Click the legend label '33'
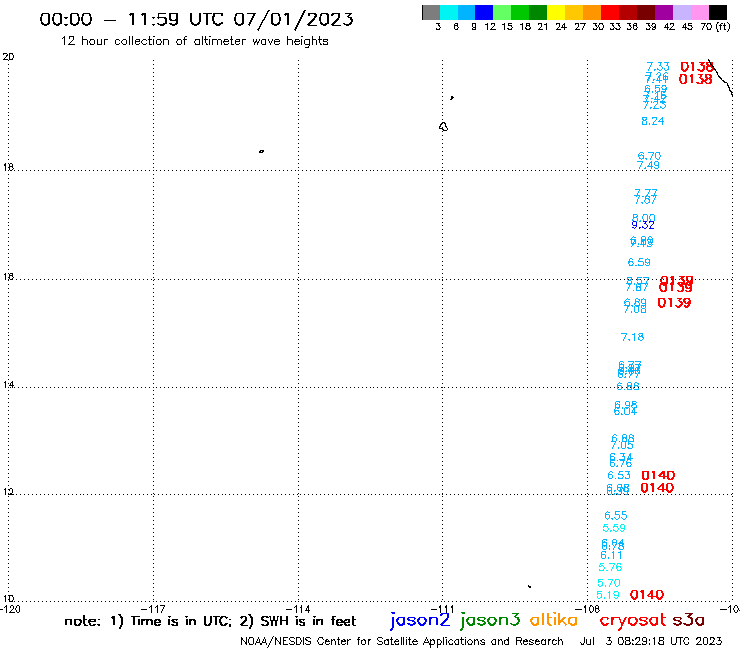Image resolution: width=740 pixels, height=650 pixels. (x=615, y=26)
